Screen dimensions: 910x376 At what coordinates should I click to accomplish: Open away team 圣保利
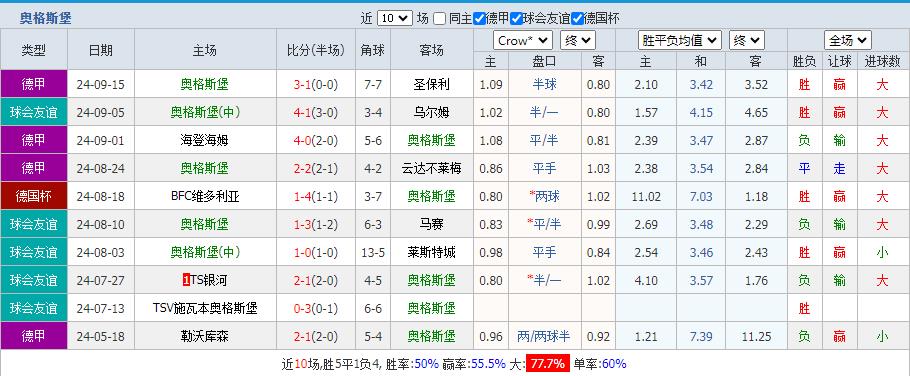click(x=431, y=85)
